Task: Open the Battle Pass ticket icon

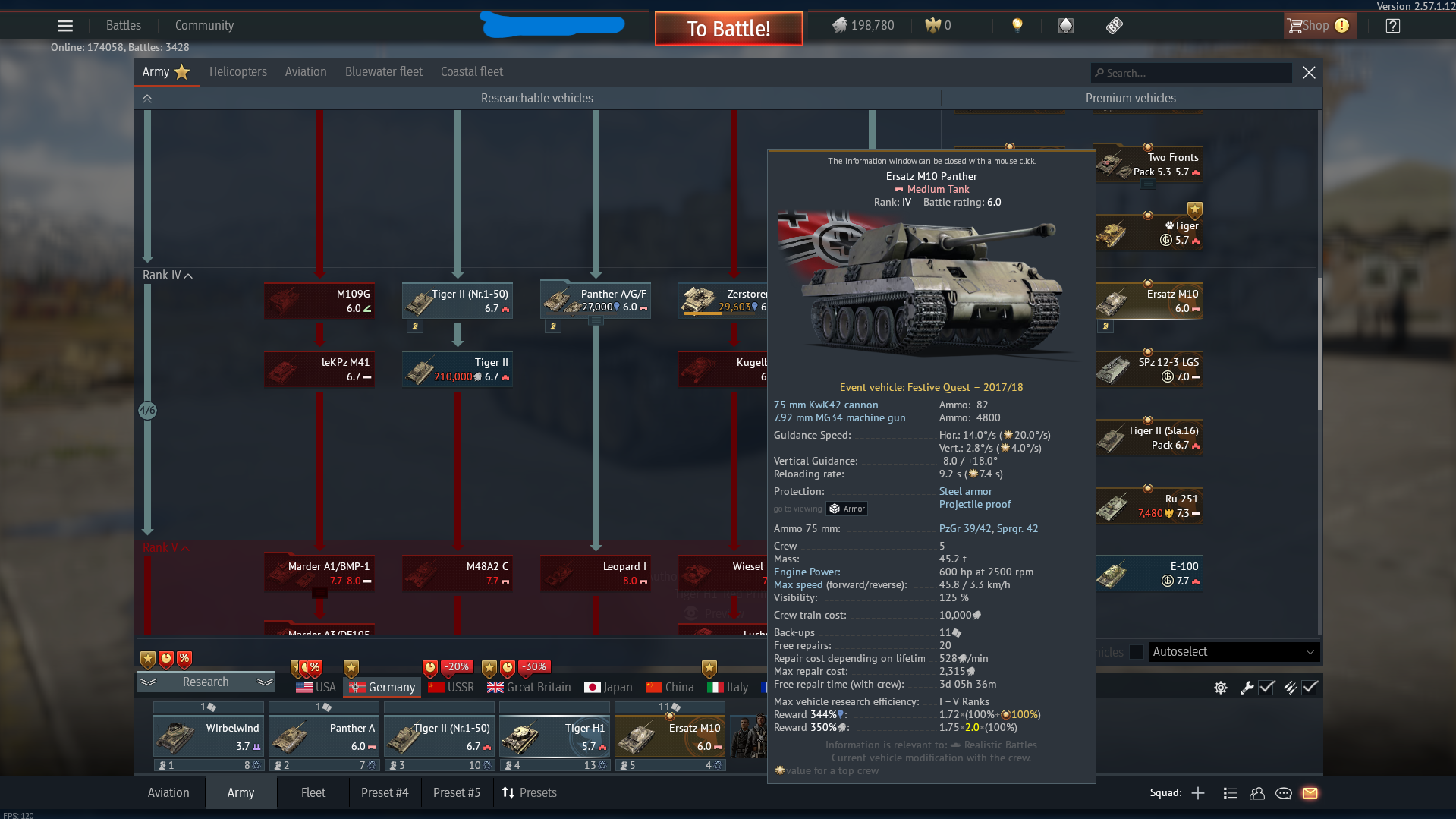Action: click(1114, 26)
